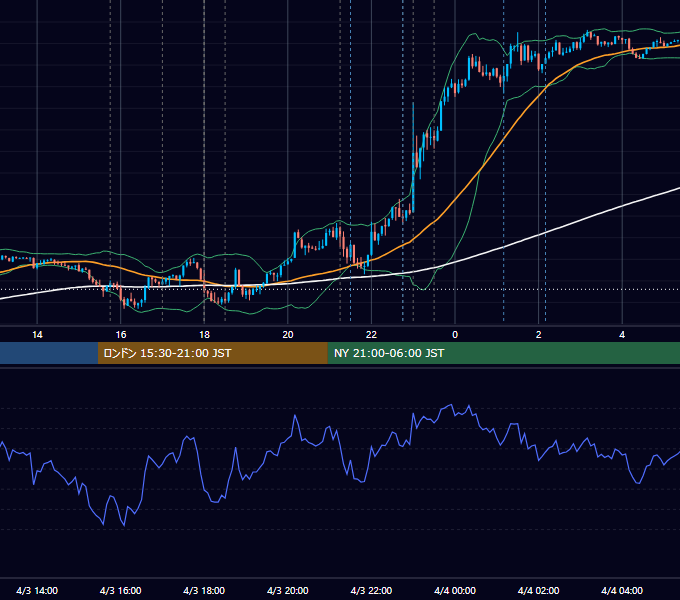Click the '2' hour label on price chart axis

539,335
